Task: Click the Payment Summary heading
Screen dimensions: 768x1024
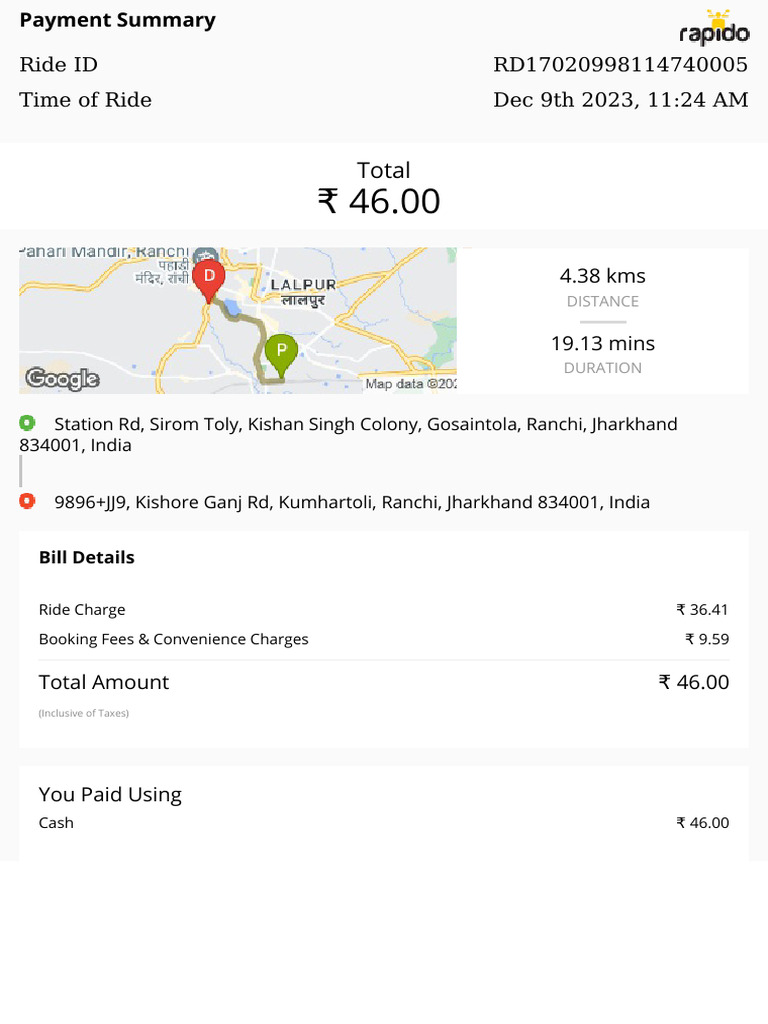Action: tap(117, 20)
